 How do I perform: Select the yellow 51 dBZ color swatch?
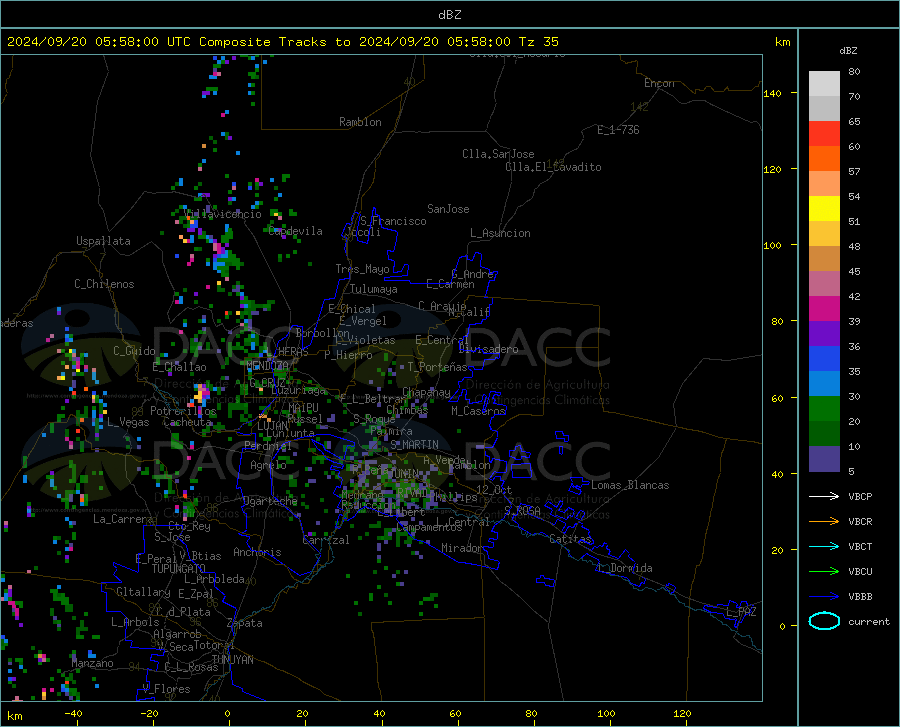point(824,209)
